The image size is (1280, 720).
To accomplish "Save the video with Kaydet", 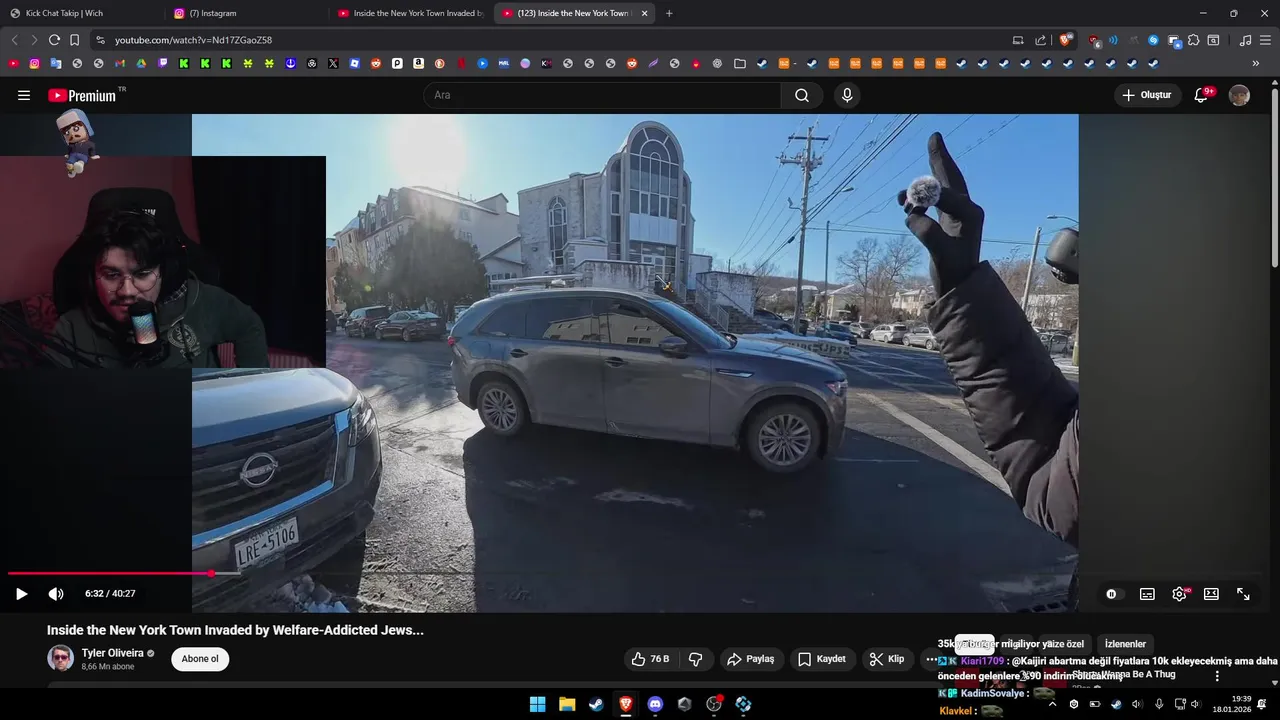I will (822, 659).
